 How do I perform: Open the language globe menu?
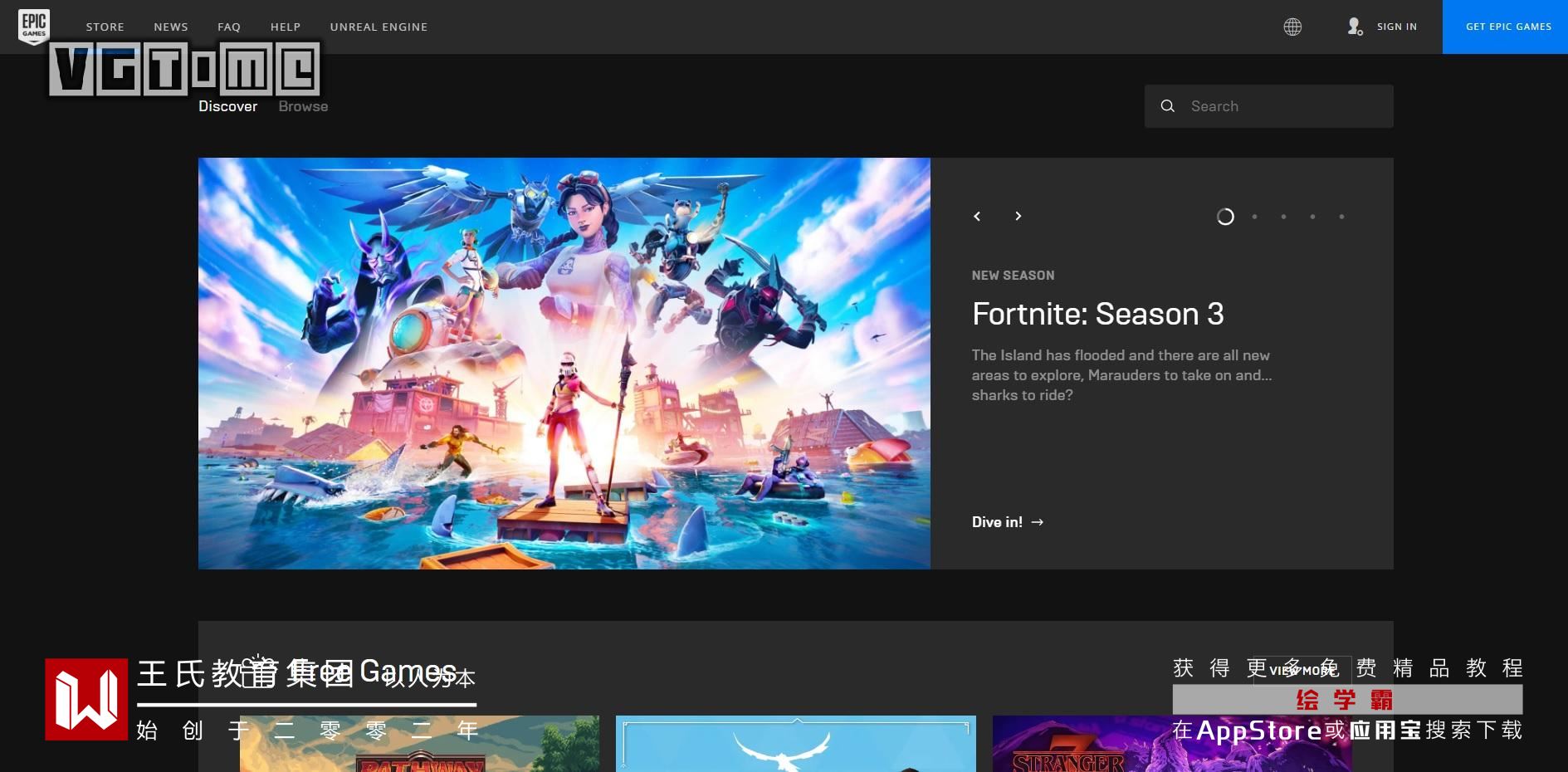1292,27
